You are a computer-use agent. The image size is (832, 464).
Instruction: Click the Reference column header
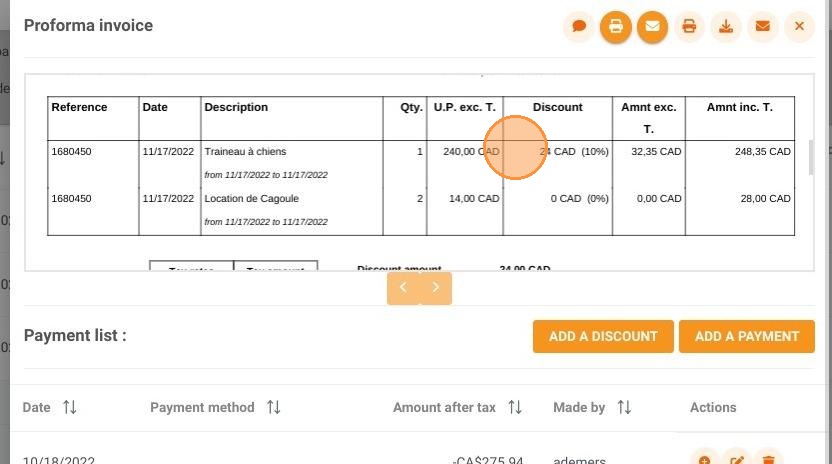(79, 107)
